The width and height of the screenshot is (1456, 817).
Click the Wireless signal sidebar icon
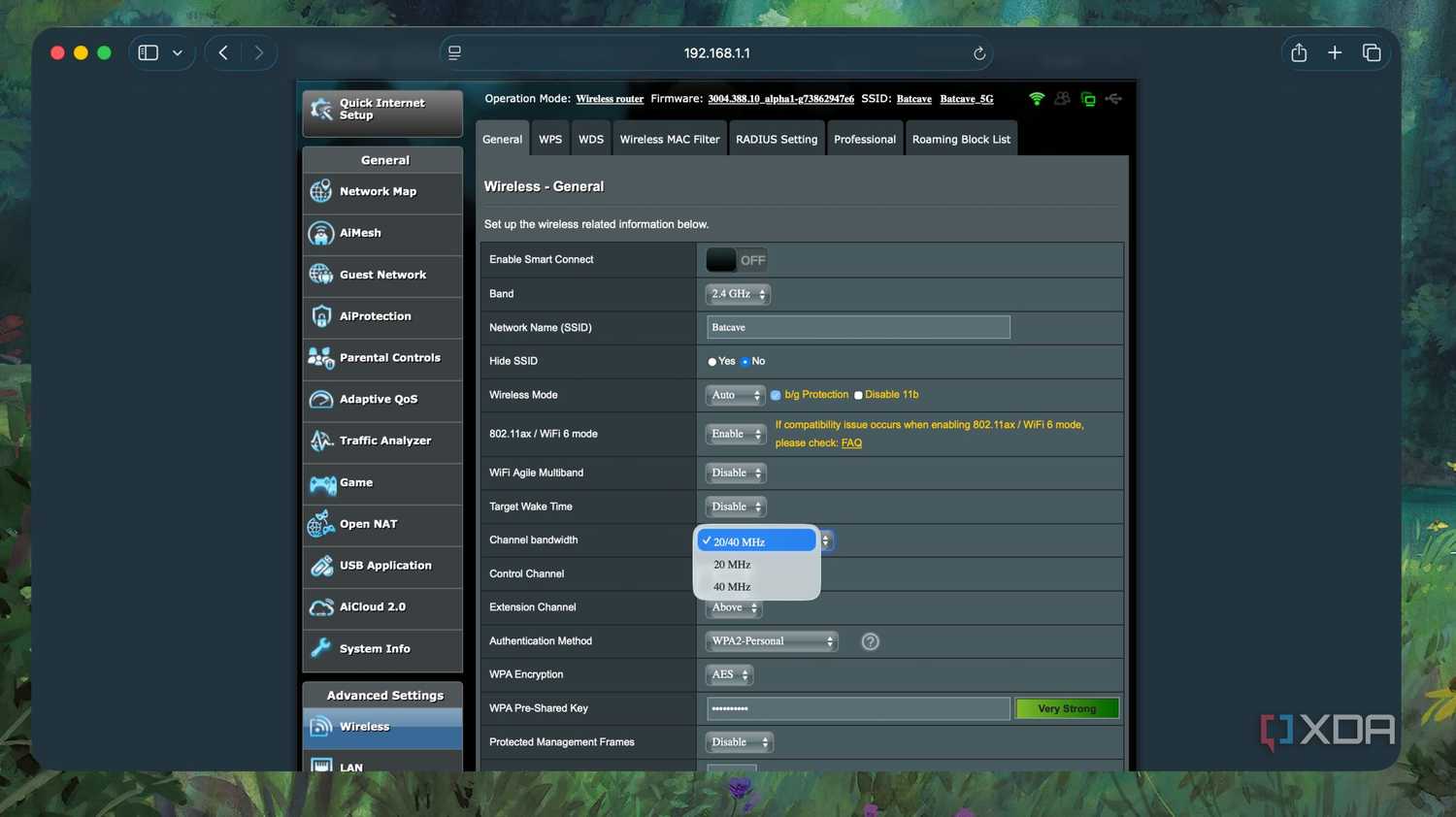(x=321, y=727)
